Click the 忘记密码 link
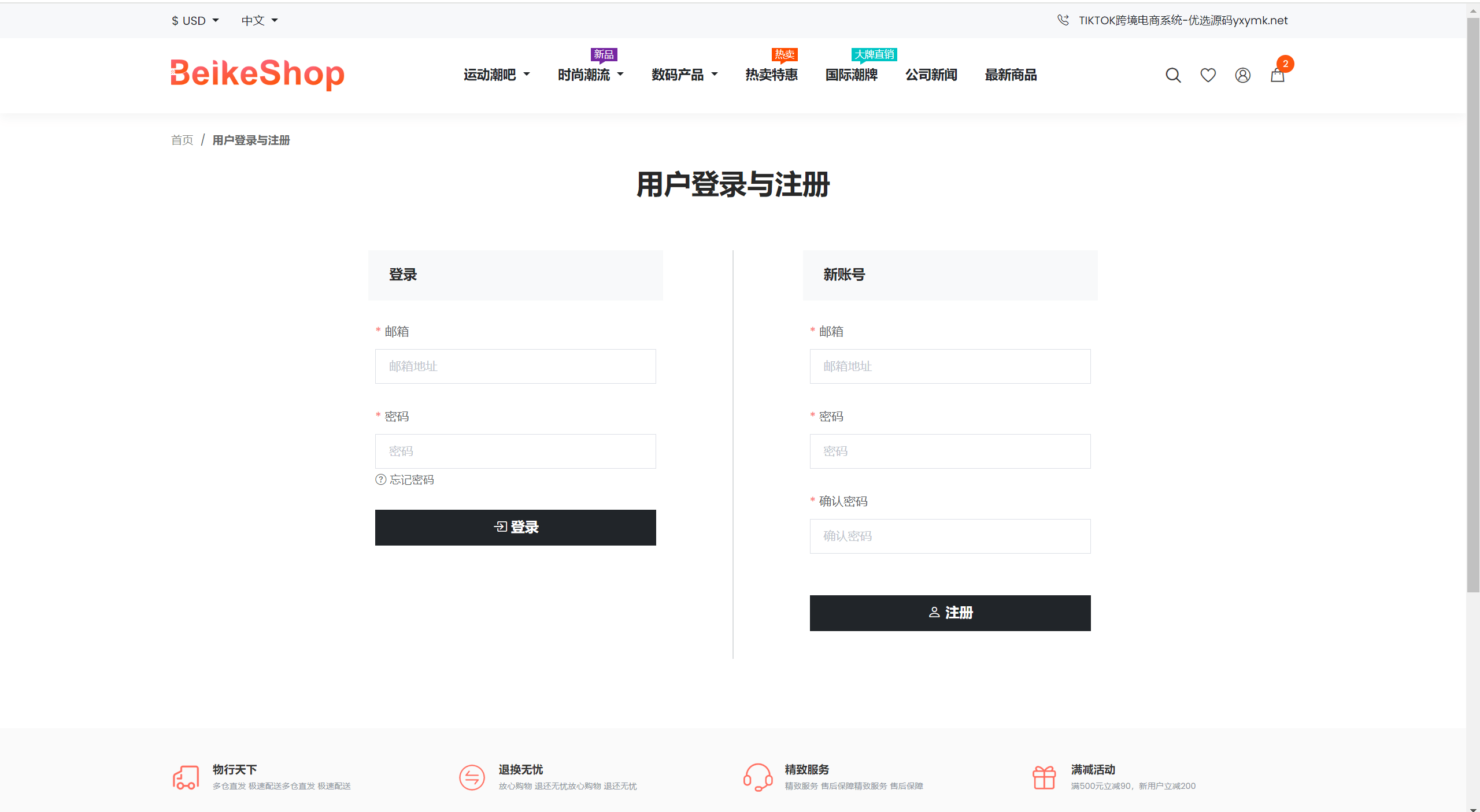 point(412,480)
